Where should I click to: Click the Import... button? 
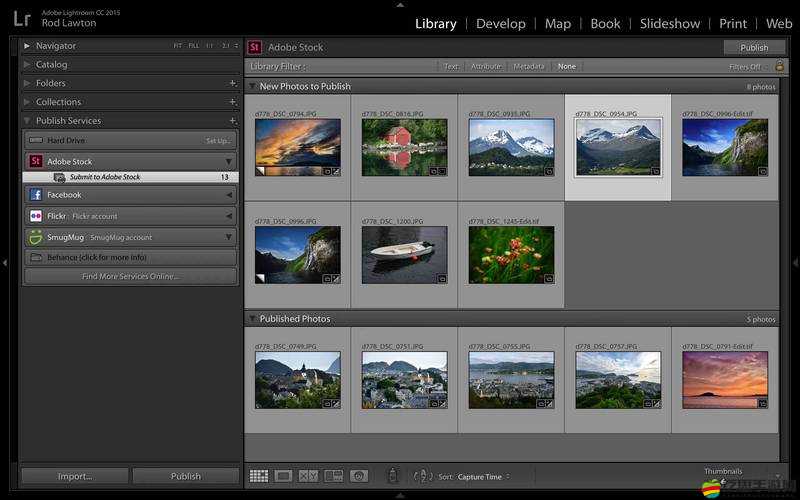click(x=75, y=476)
